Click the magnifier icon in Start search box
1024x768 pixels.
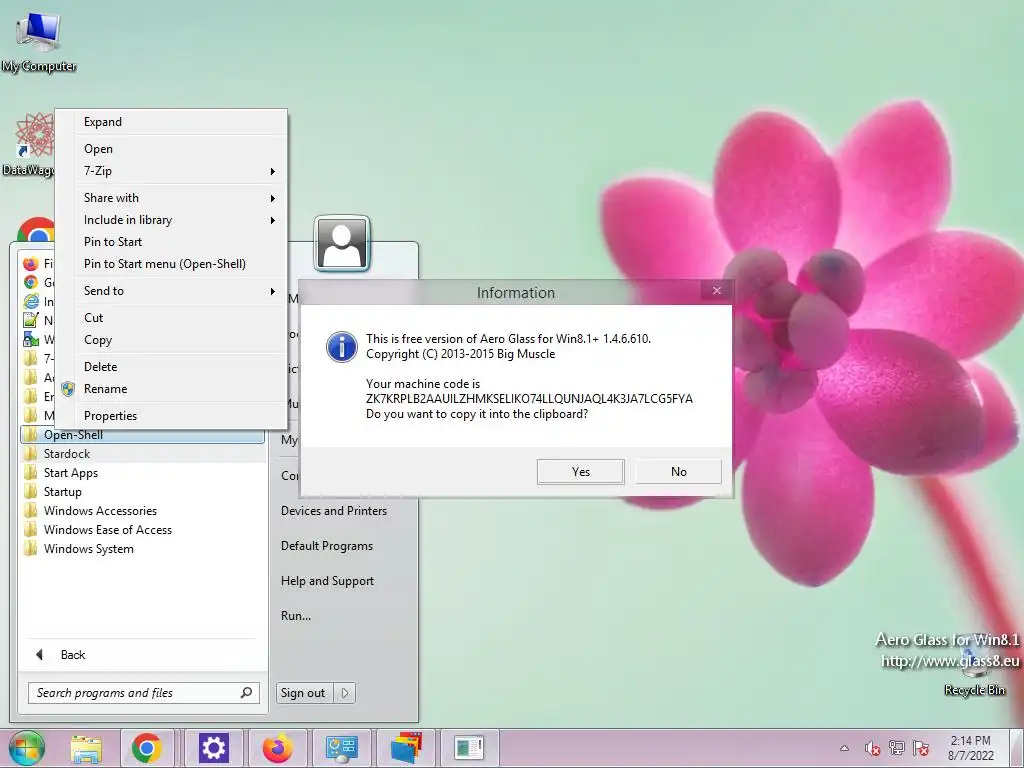[246, 693]
